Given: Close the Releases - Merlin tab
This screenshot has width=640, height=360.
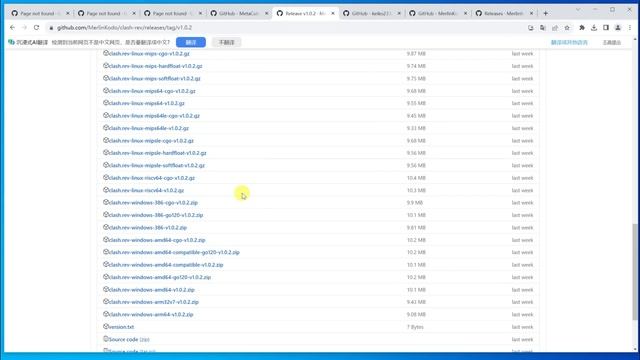Looking at the screenshot, I should (531, 13).
